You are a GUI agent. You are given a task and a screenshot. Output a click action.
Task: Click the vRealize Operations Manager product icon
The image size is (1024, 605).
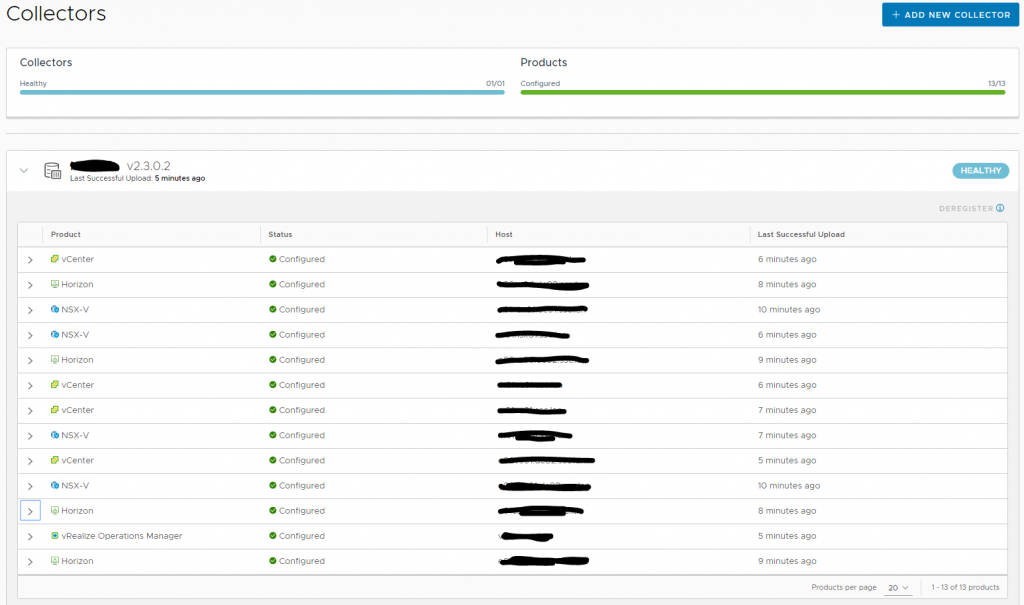tap(55, 536)
